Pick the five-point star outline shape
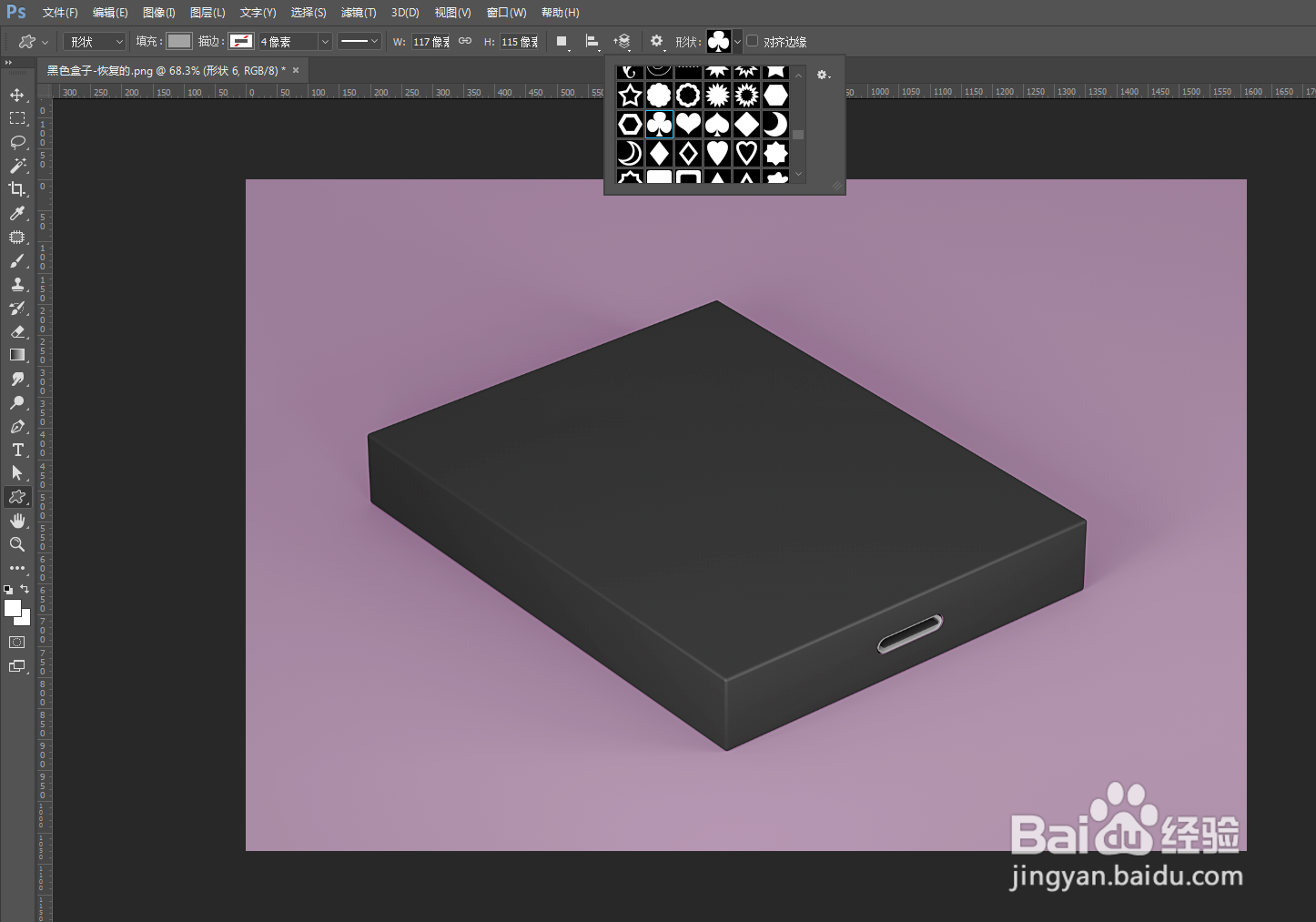Viewport: 1316px width, 922px height. [x=630, y=95]
